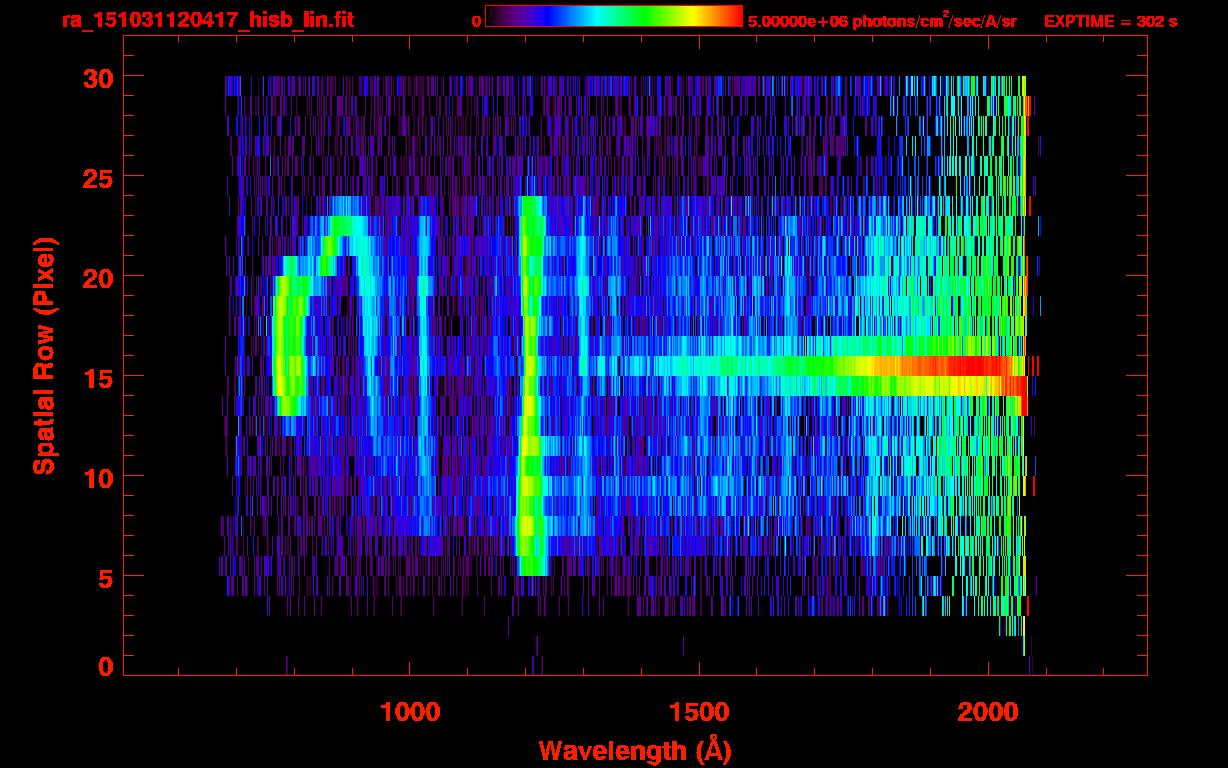
Task: Click the 1000 wavelength tick label
Action: [x=410, y=712]
